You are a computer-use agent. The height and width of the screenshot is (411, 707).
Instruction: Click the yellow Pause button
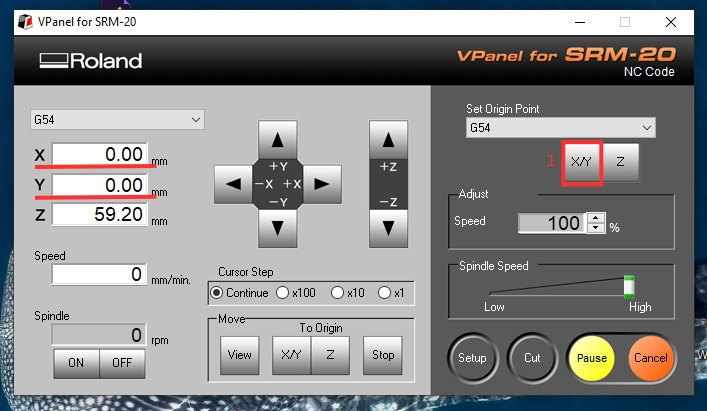[592, 358]
